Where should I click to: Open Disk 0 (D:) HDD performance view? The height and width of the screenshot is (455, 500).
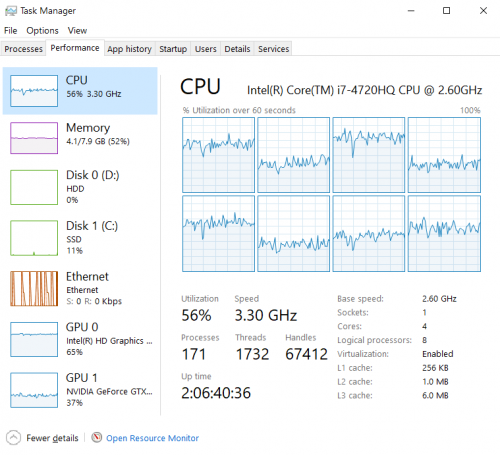click(80, 187)
